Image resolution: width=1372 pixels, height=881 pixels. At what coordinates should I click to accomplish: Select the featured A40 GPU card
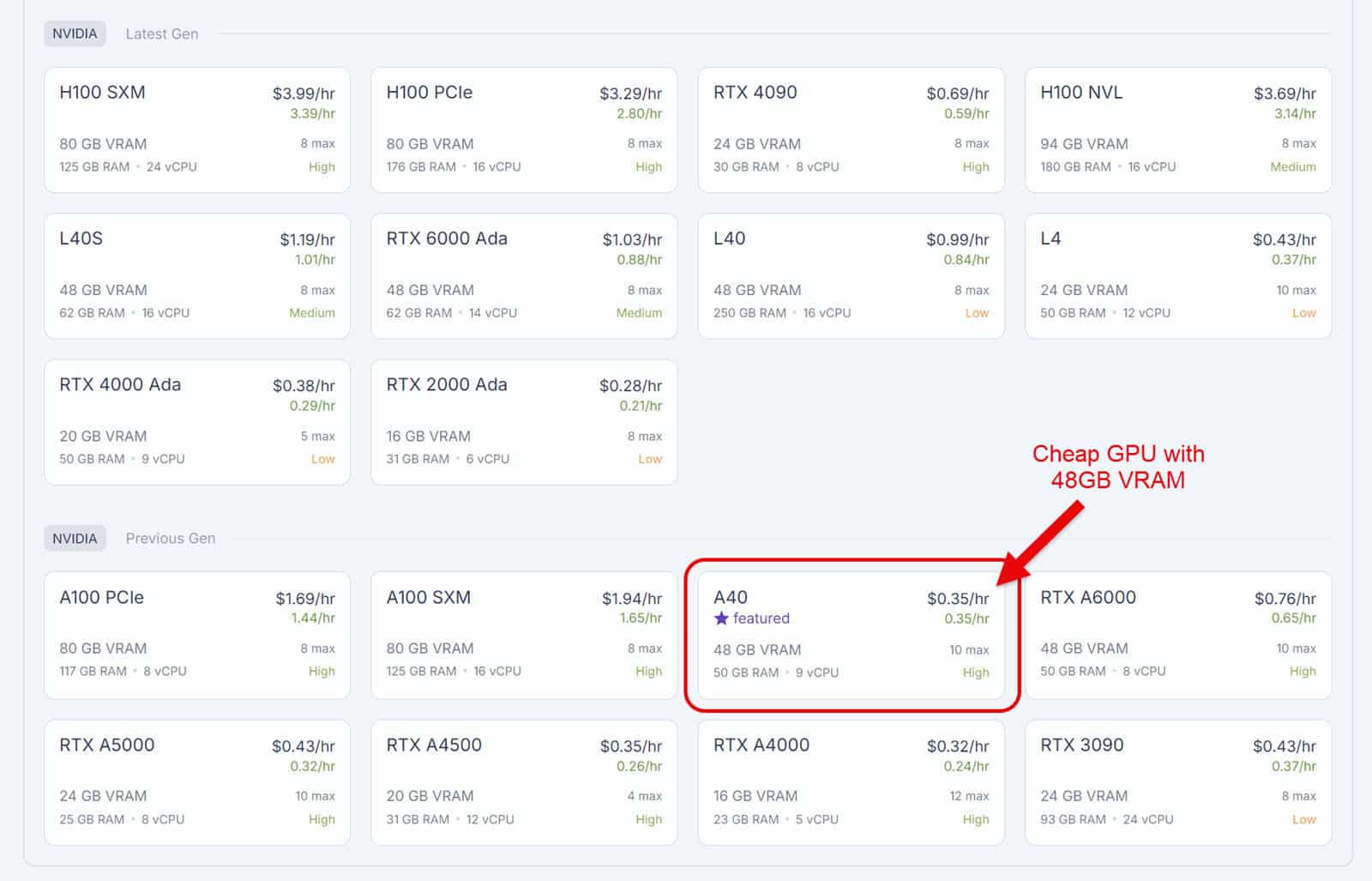click(851, 636)
